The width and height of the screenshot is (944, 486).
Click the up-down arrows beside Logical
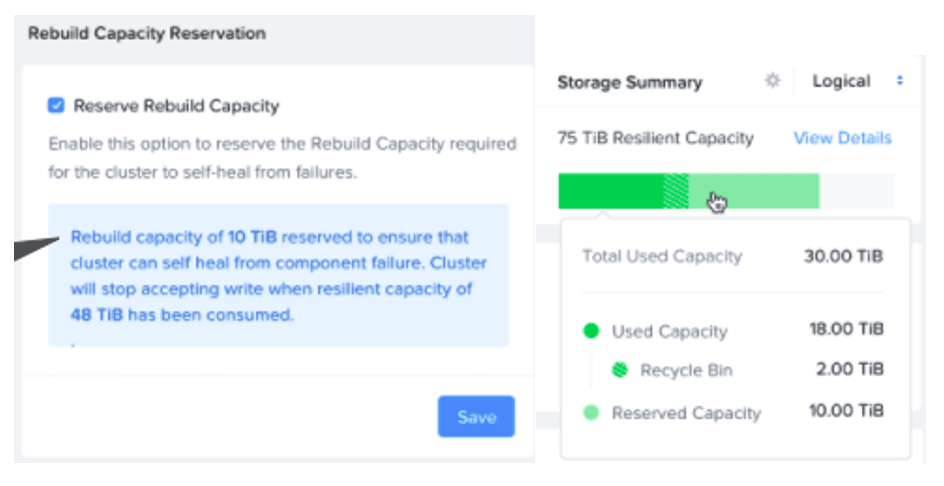click(899, 81)
